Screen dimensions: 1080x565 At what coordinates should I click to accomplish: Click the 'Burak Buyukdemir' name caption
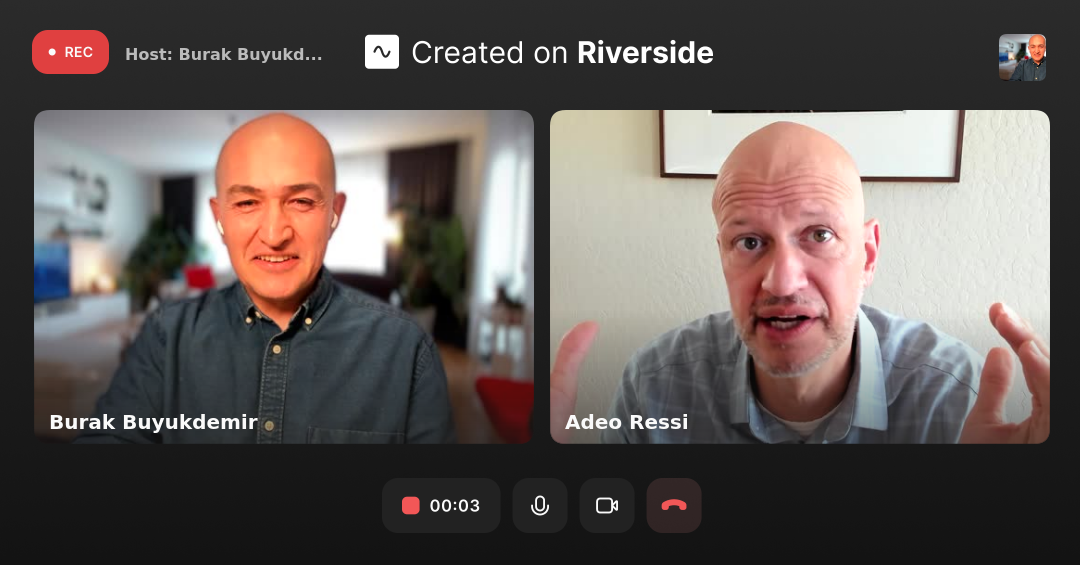154,422
